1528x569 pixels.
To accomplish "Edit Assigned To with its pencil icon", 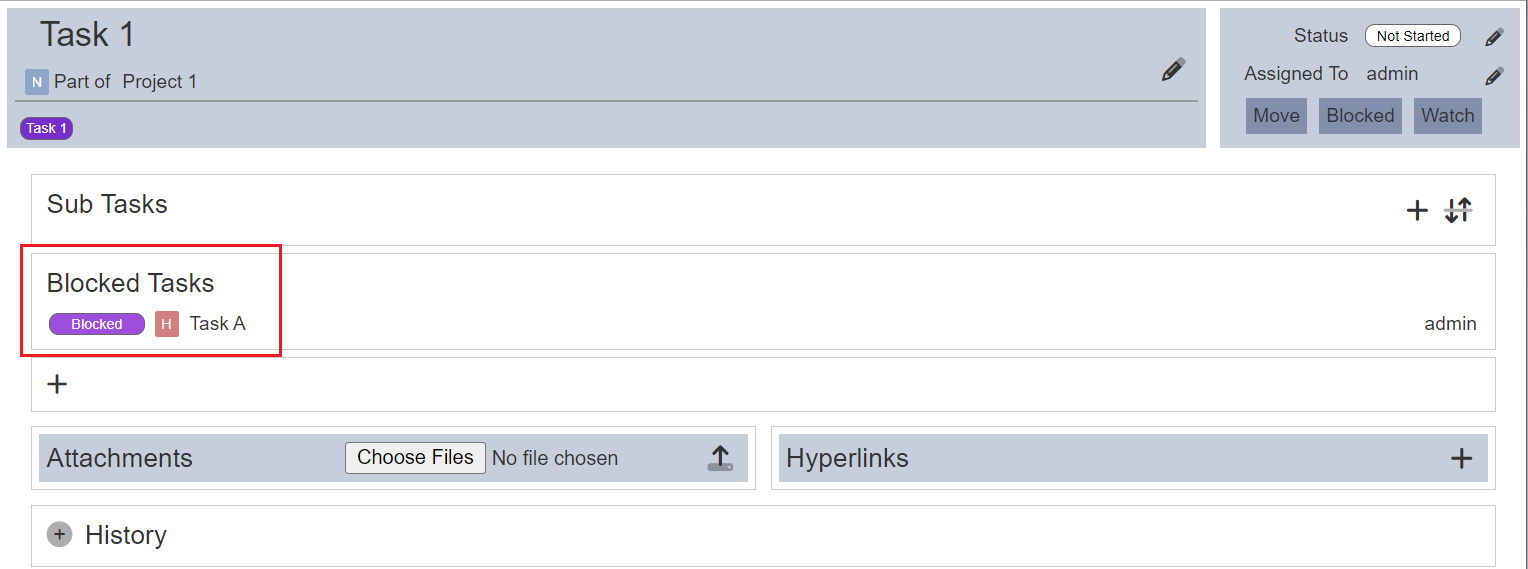I will tap(1494, 76).
